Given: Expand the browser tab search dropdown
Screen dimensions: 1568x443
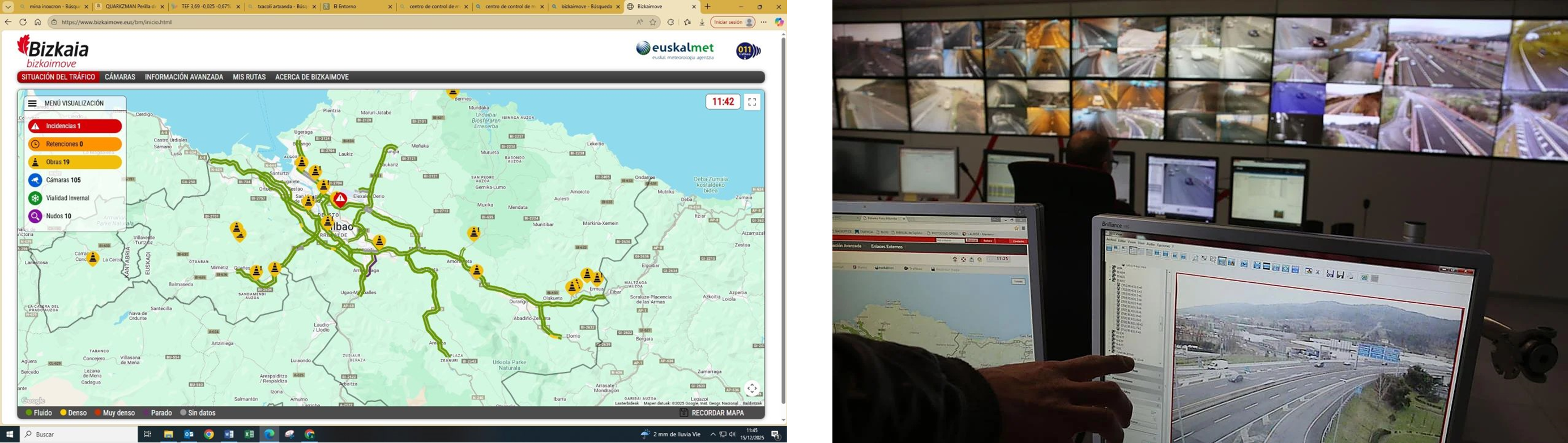Looking at the screenshot, I should tap(8, 7).
